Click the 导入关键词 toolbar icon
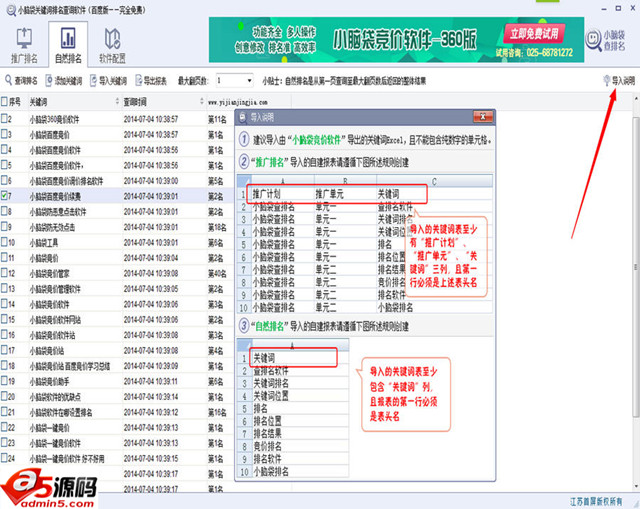This screenshot has height=509, width=640. point(93,80)
